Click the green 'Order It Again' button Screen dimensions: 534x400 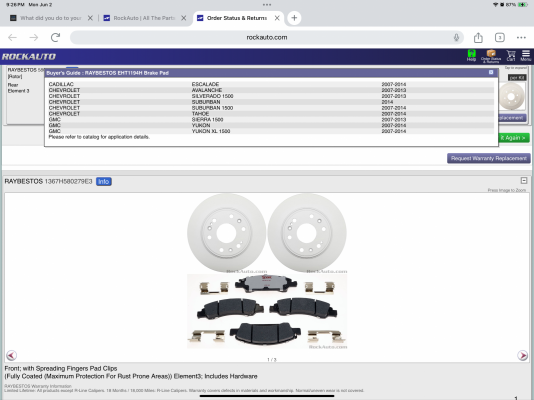[x=514, y=138]
